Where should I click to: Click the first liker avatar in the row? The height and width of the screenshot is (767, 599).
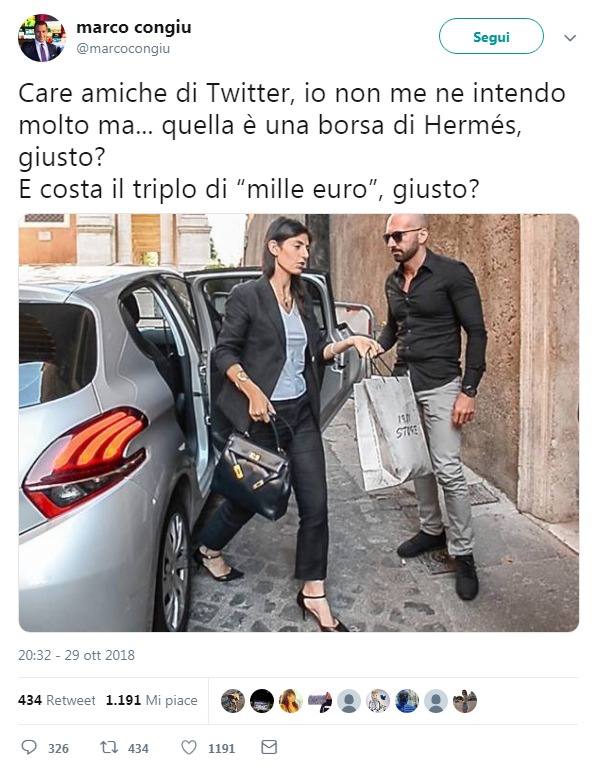pyautogui.click(x=233, y=701)
